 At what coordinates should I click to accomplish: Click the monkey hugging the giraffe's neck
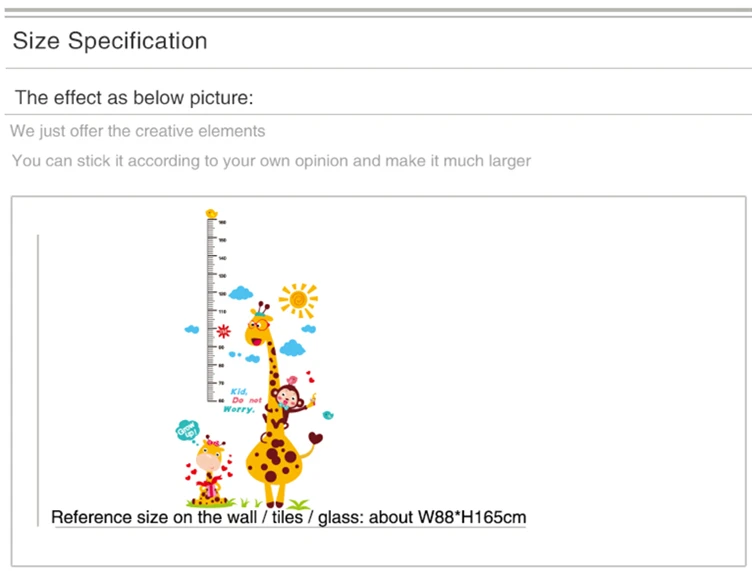pyautogui.click(x=287, y=404)
